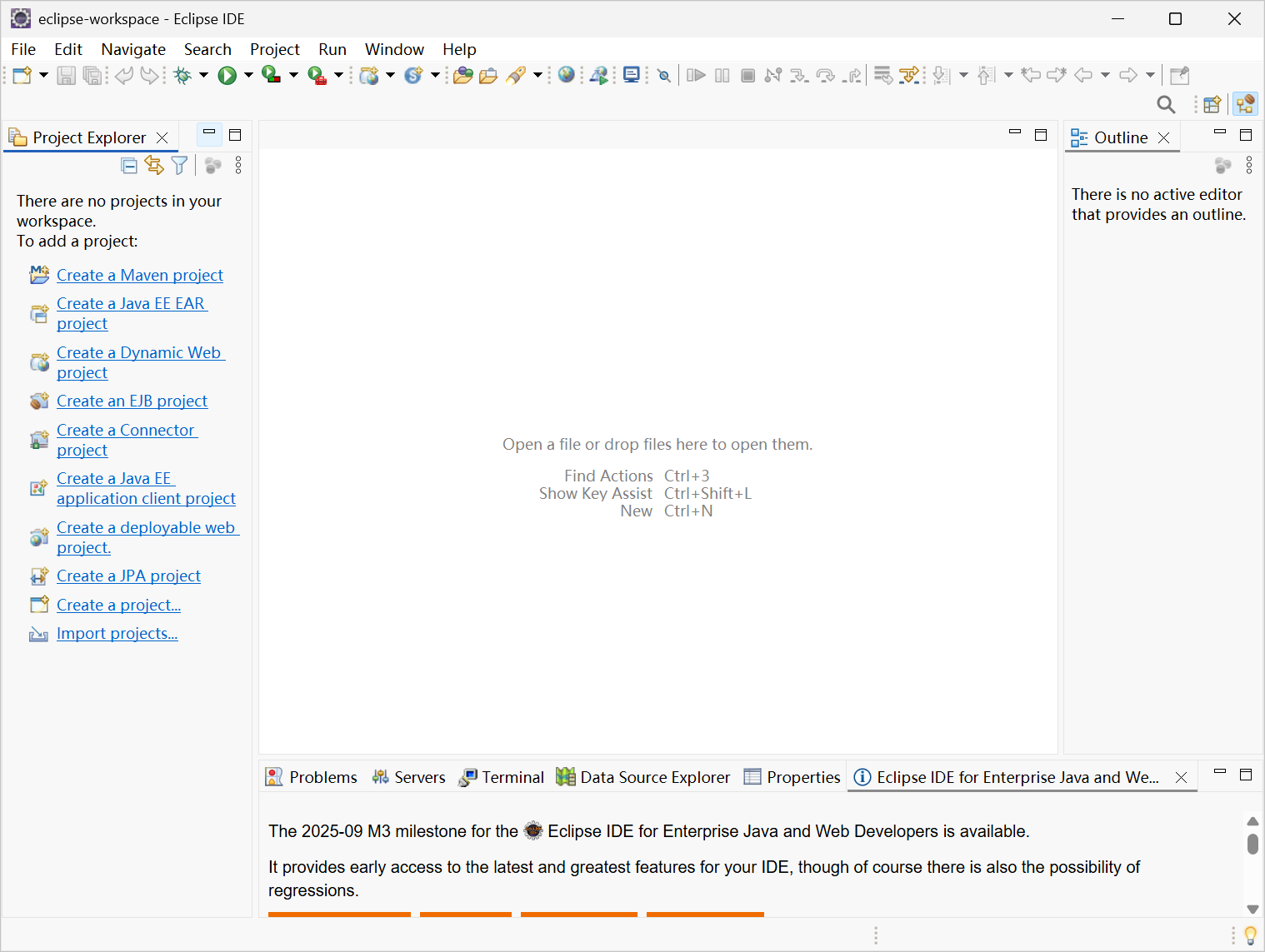Screen dimensions: 1265x952
Task: Open the Navigate menu
Action: [133, 49]
